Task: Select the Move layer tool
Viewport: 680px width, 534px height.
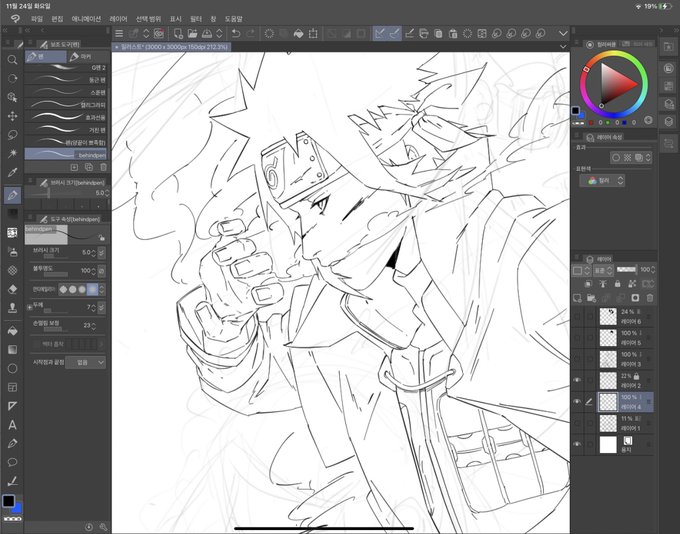Action: pyautogui.click(x=12, y=116)
